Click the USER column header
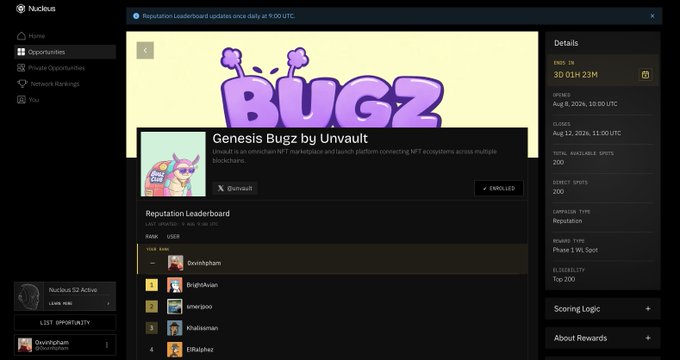The height and width of the screenshot is (360, 680). [x=173, y=236]
